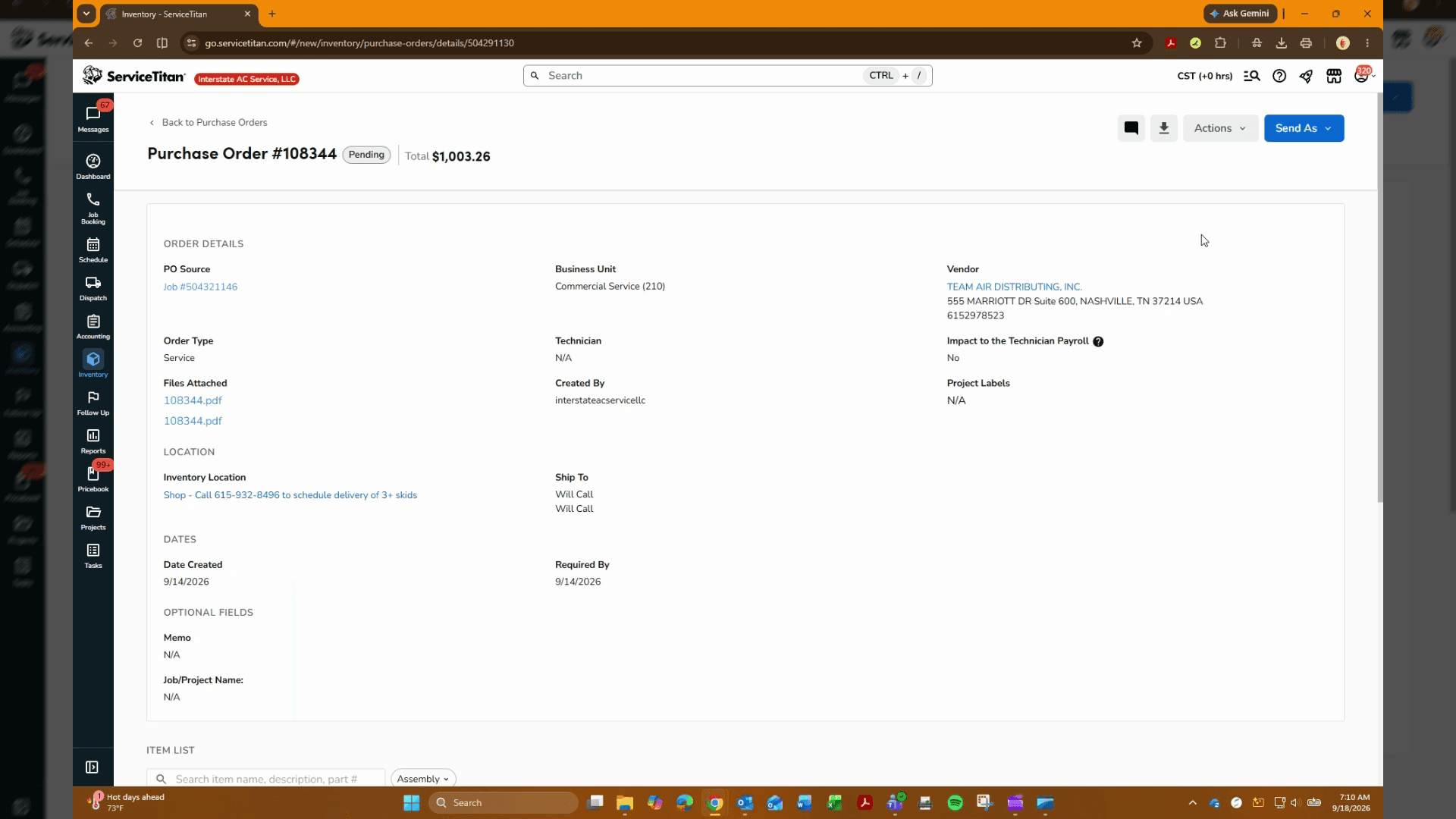
Task: Open Spotify from the taskbar
Action: pyautogui.click(x=955, y=802)
